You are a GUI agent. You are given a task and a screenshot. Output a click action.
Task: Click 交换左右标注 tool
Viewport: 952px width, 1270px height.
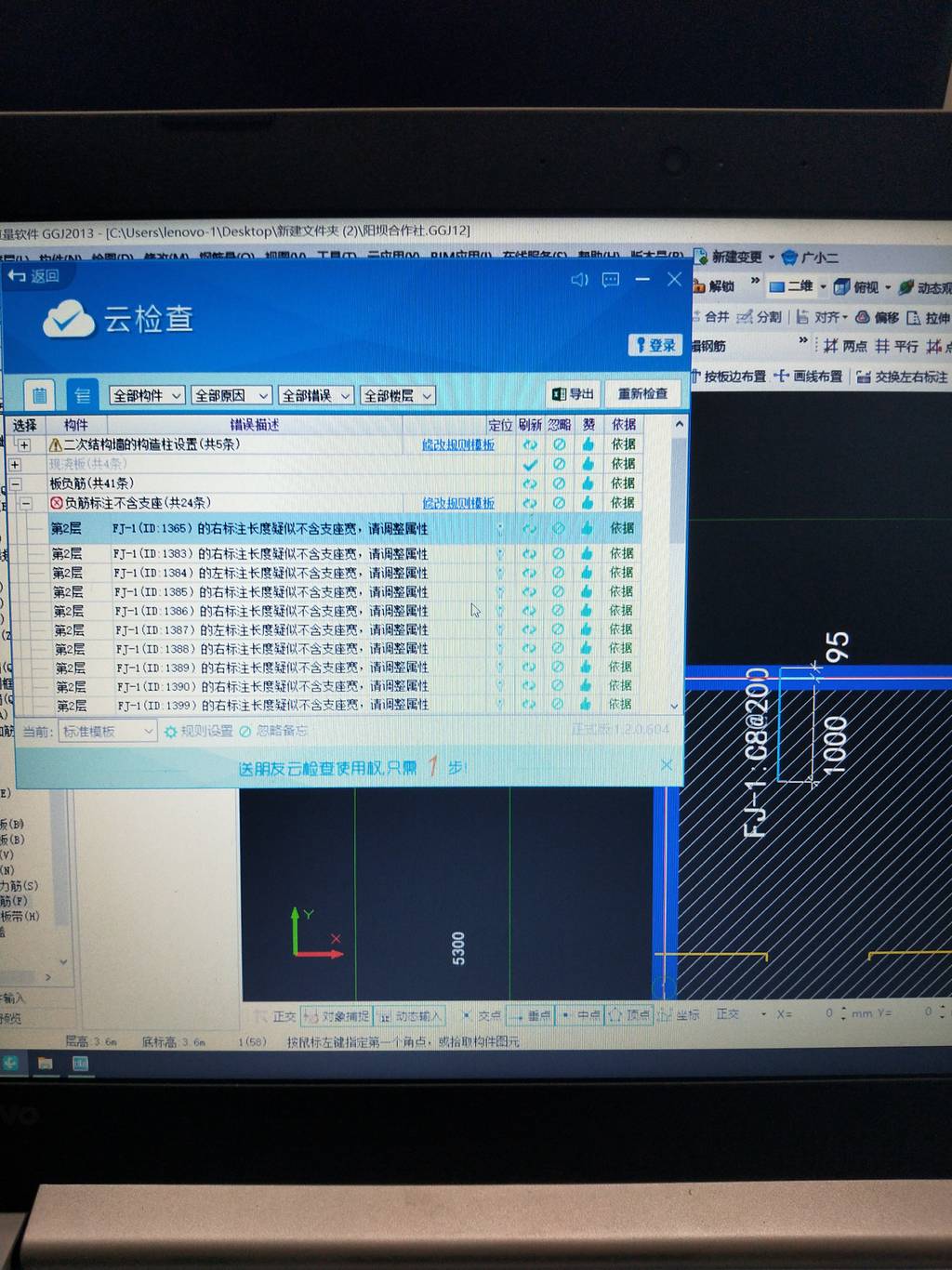(x=902, y=377)
